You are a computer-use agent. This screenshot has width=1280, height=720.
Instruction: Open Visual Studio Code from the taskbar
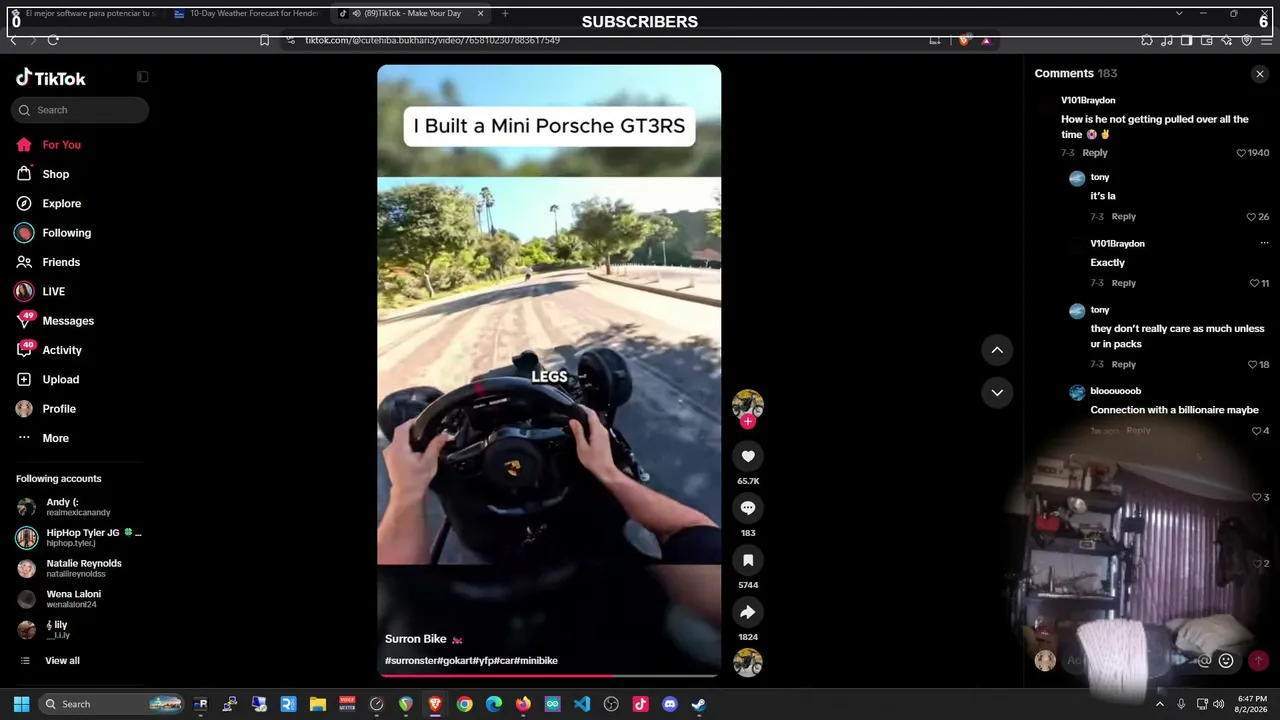(x=582, y=704)
